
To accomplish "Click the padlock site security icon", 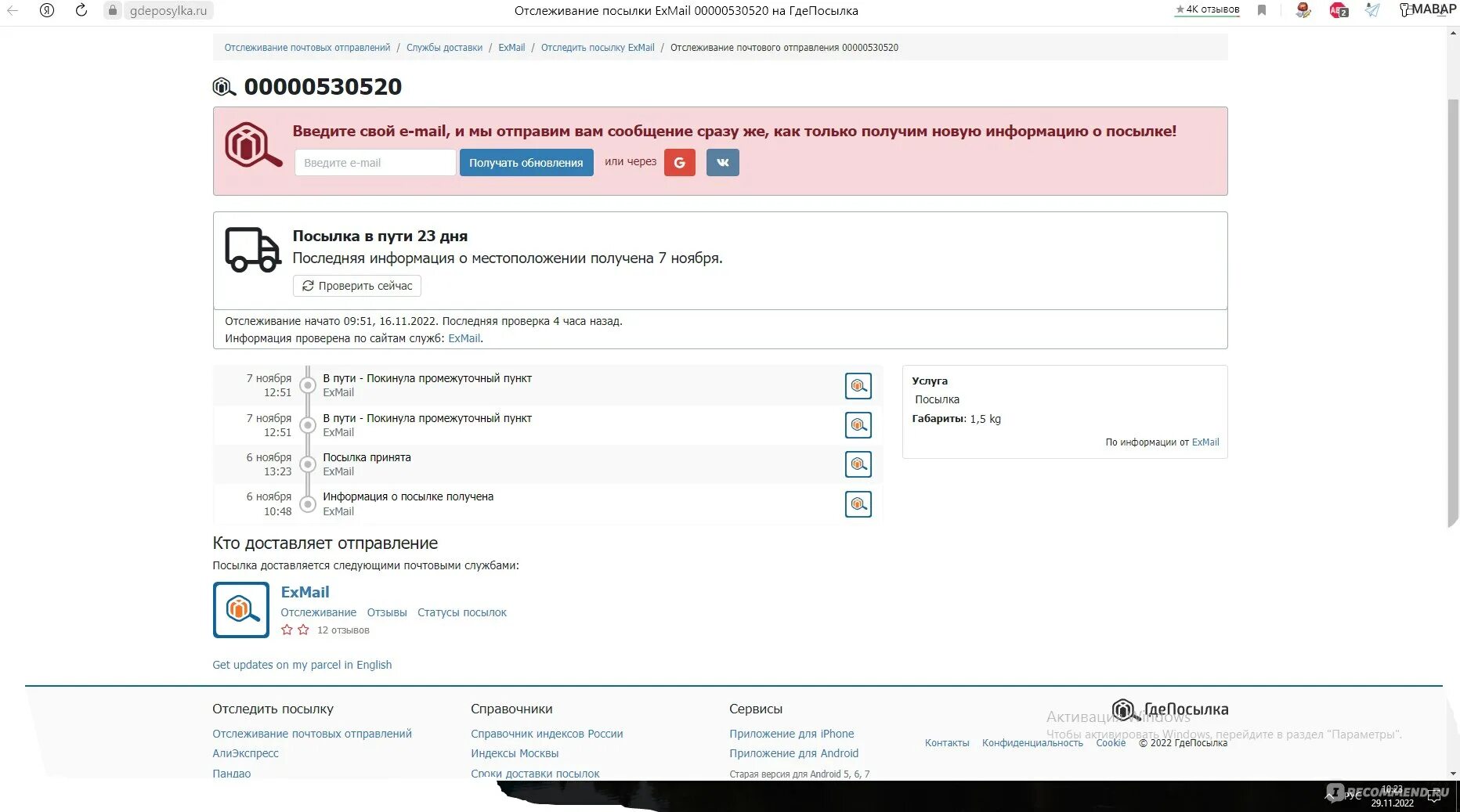I will pyautogui.click(x=113, y=10).
